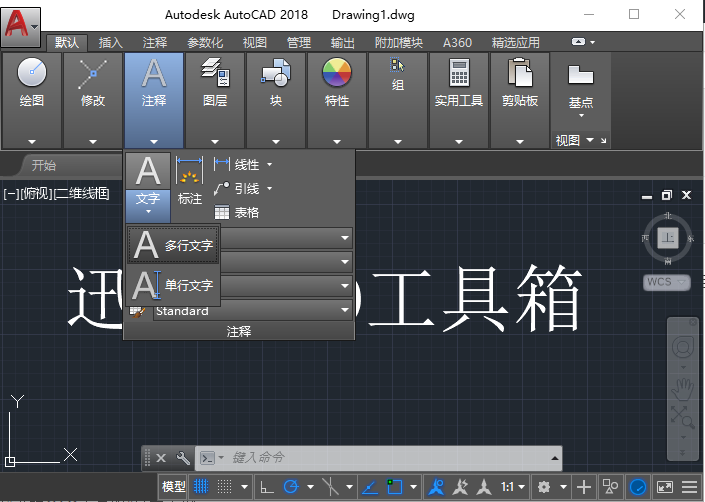Open the 剪贴板 (Clipboard) panel icon

(520, 72)
